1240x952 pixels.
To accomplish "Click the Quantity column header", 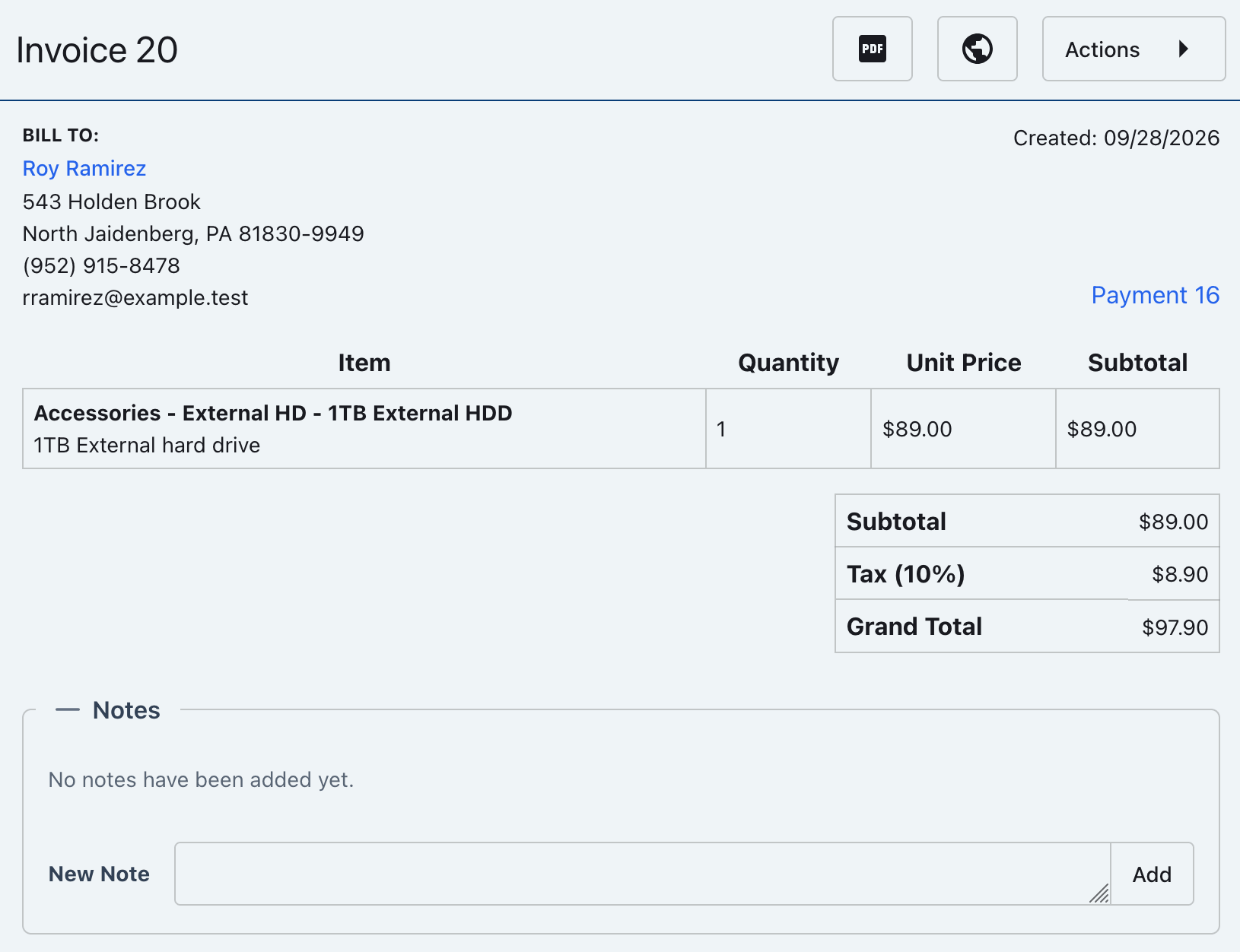I will [x=788, y=363].
